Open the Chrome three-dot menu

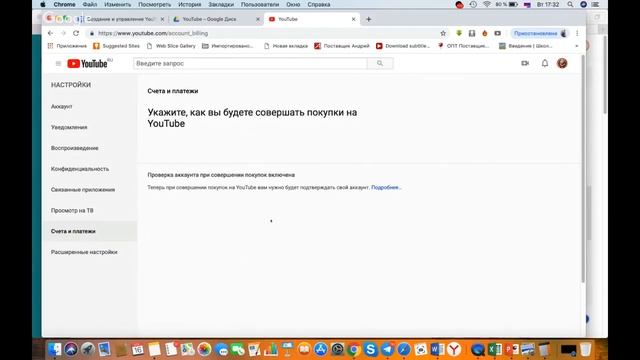577,33
